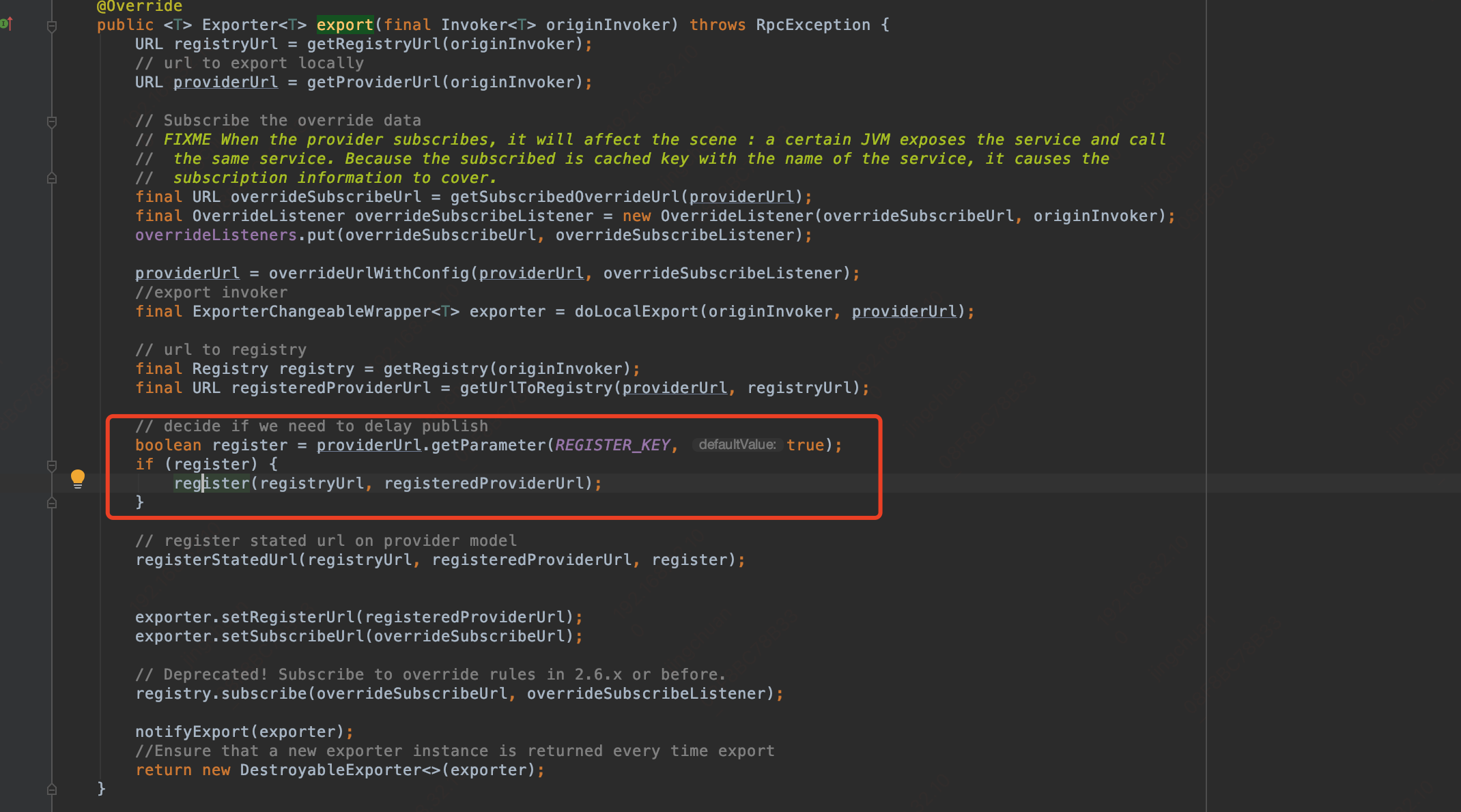
Task: Click the DestroyableExporter constructor in return statement
Action: 329,770
